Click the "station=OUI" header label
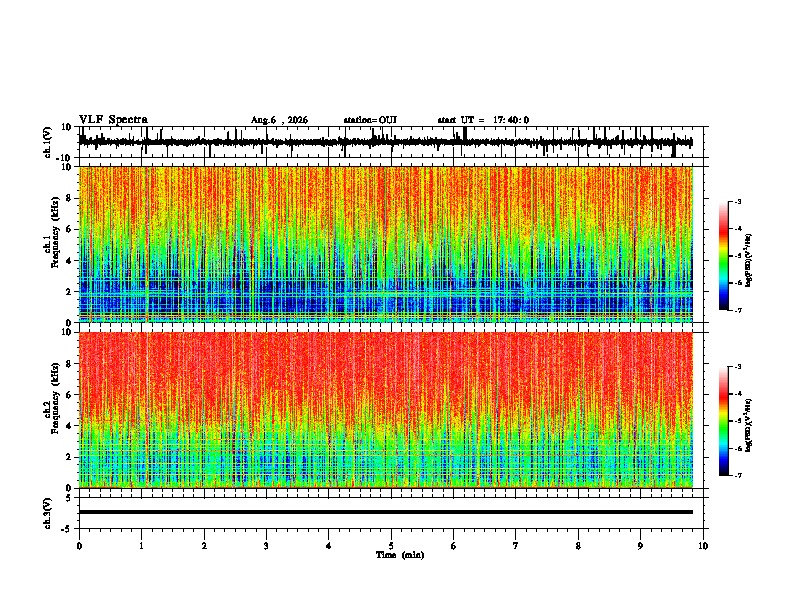Image resolution: width=792 pixels, height=612 pixels. click(x=370, y=120)
